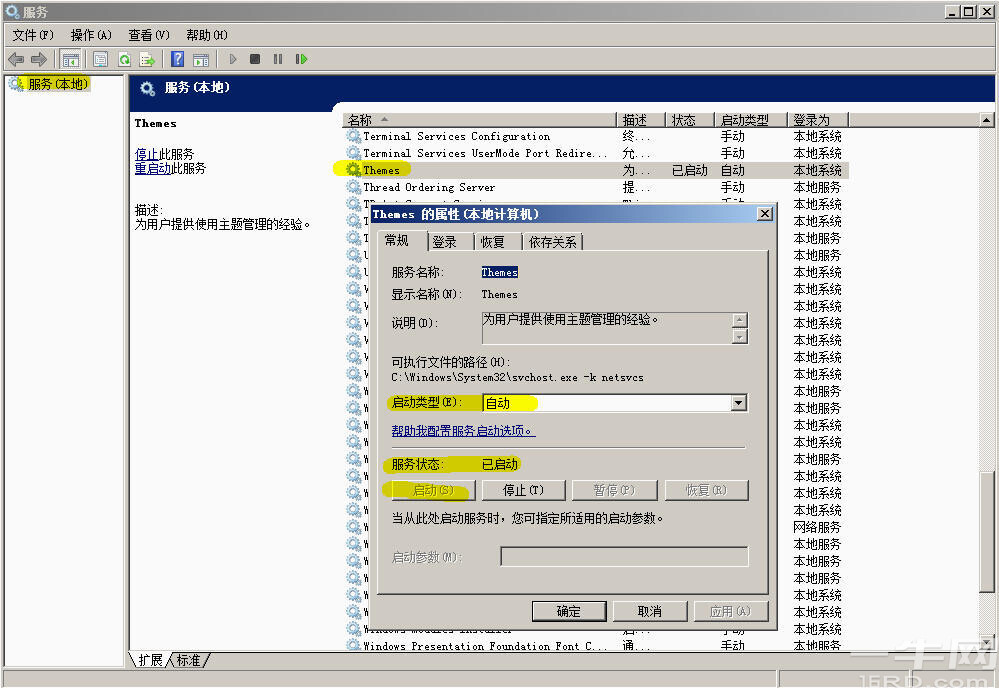Viewport: 999px width, 688px height.
Task: Toggle the Show/Hide Console Tree toolbar icon
Action: [70, 58]
